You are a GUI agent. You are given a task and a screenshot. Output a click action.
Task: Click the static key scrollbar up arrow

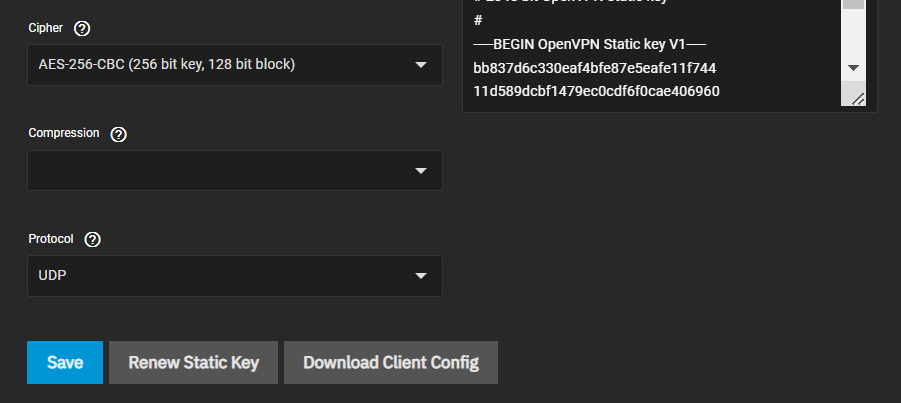pos(853,3)
